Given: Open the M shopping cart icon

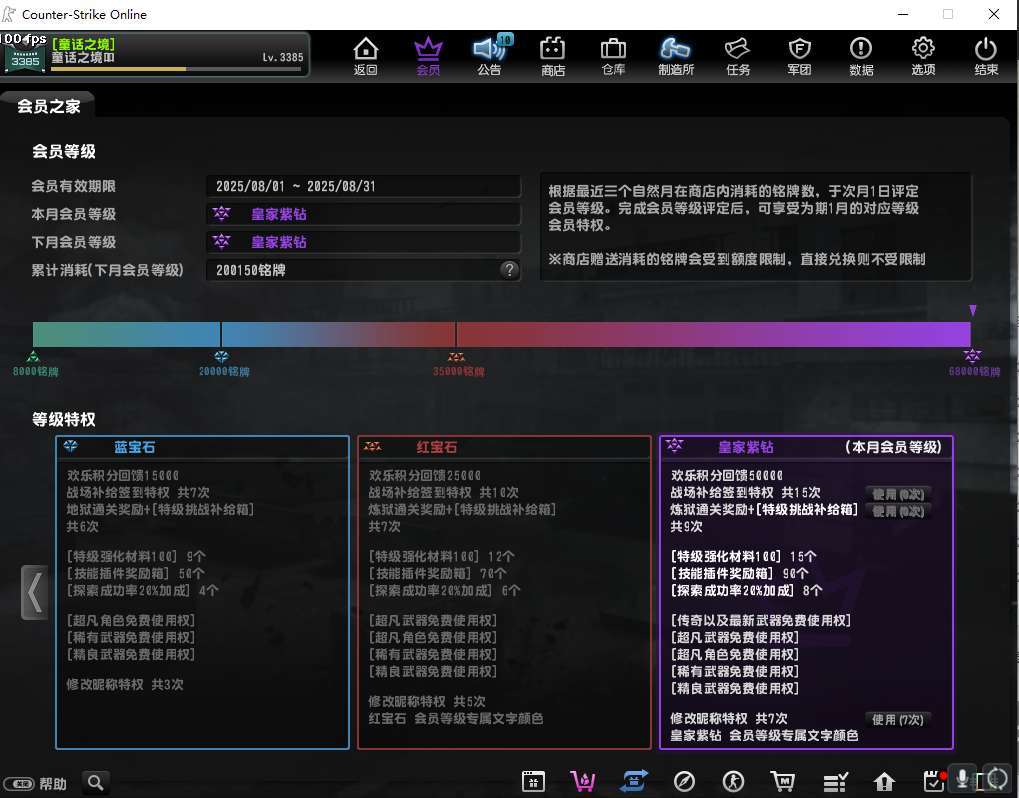Looking at the screenshot, I should point(782,780).
